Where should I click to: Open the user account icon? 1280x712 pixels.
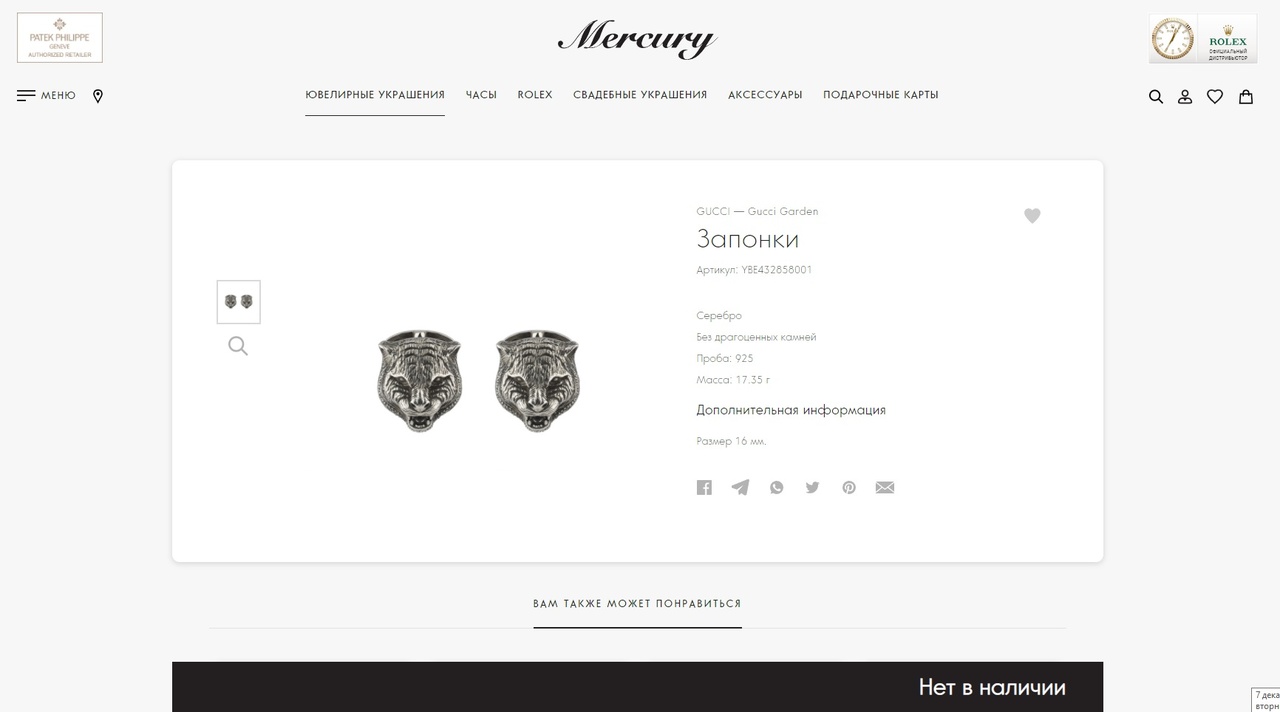click(1185, 97)
